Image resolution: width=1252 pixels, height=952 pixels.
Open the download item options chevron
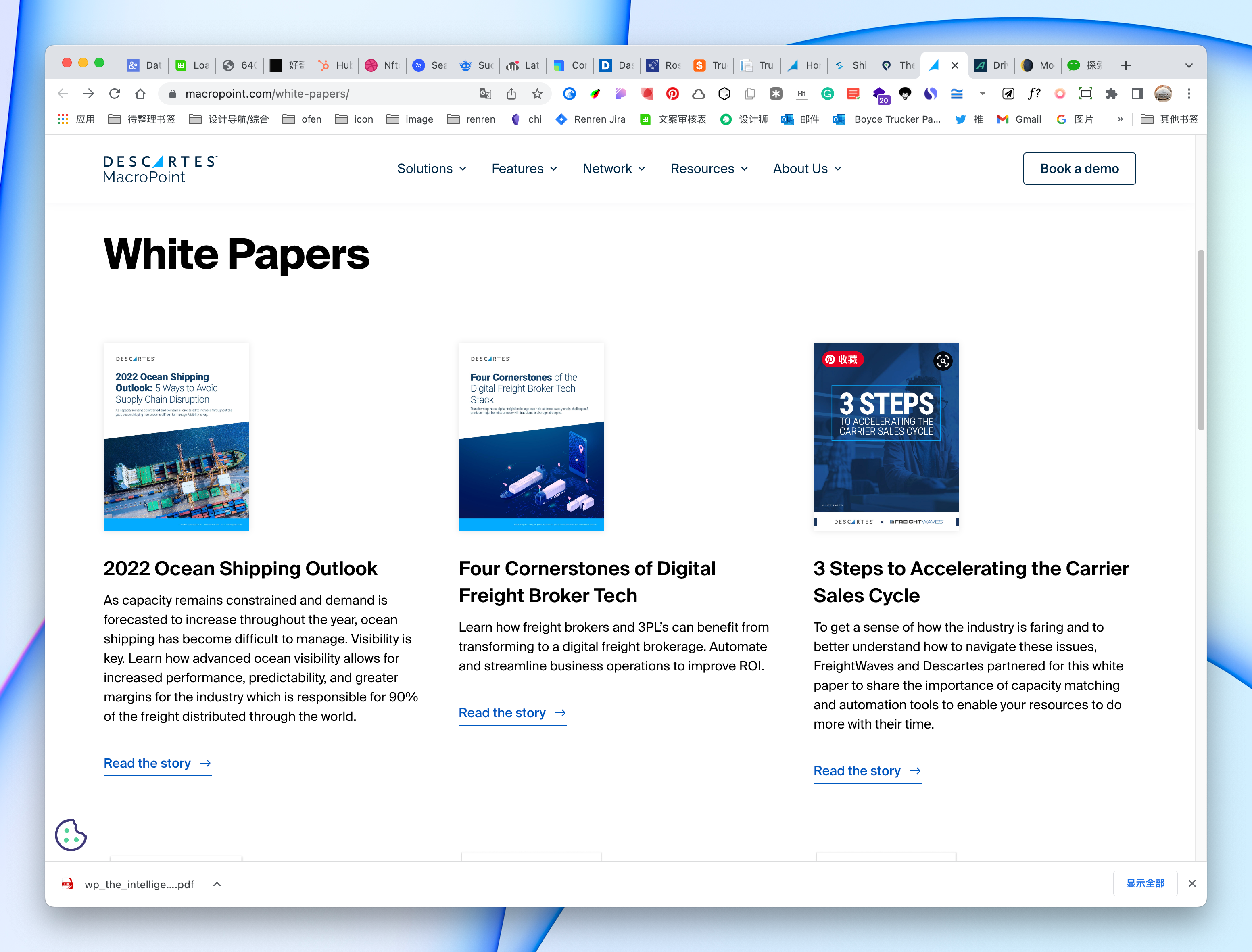click(217, 884)
